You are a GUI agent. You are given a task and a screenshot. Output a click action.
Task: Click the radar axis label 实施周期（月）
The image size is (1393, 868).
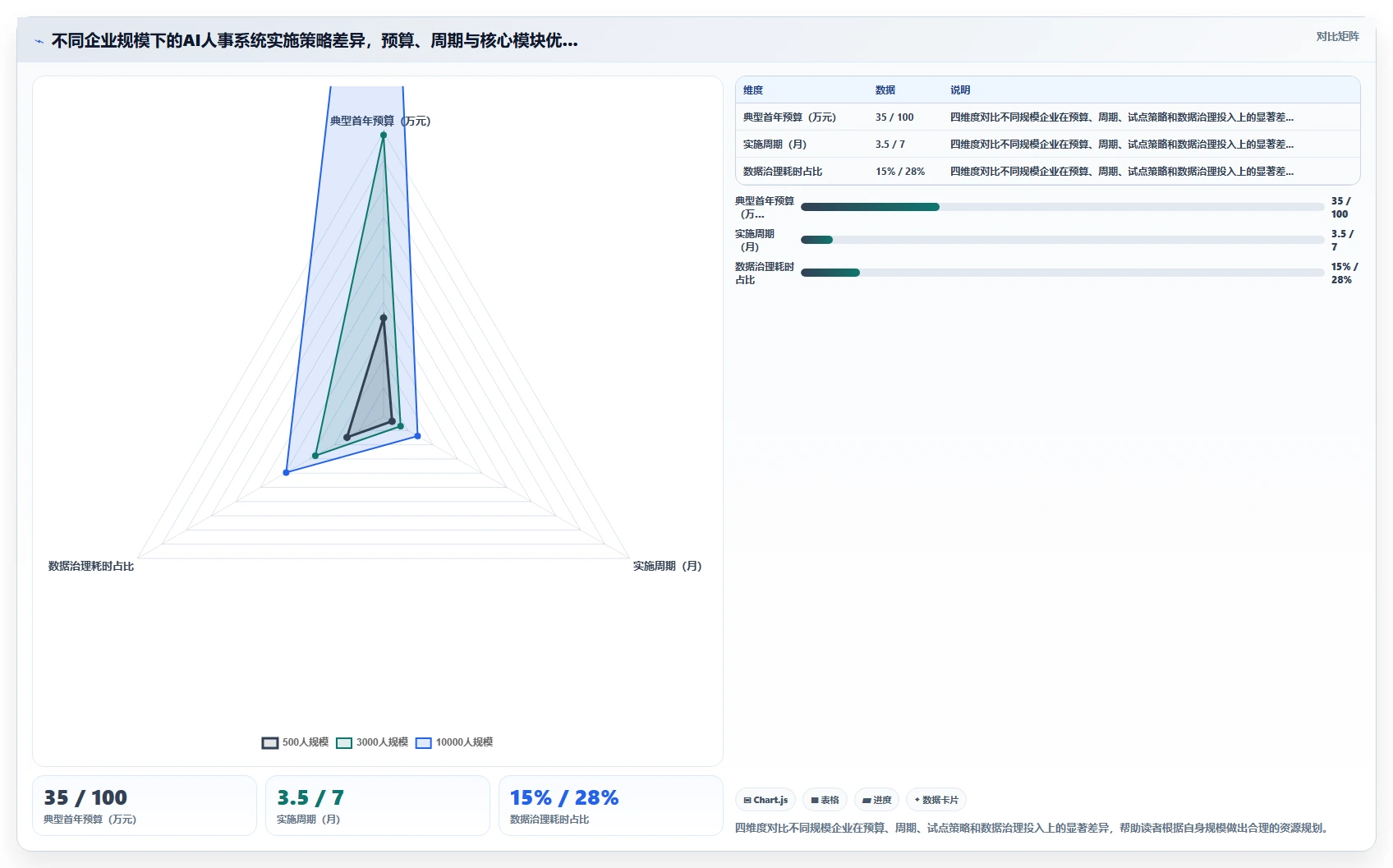tap(667, 566)
